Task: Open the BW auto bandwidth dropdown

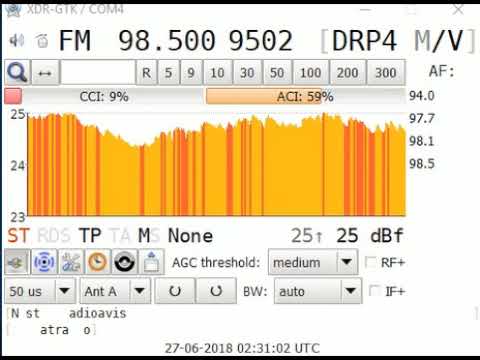Action: [318, 291]
